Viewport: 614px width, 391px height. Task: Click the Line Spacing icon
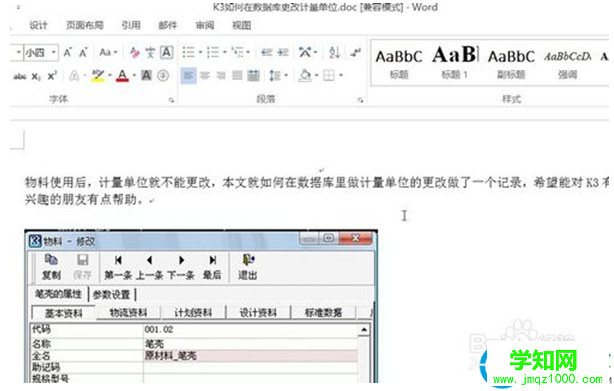[x=275, y=75]
